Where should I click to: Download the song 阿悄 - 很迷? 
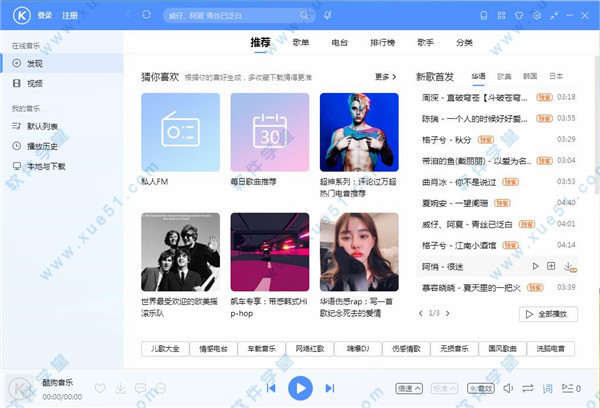click(569, 266)
